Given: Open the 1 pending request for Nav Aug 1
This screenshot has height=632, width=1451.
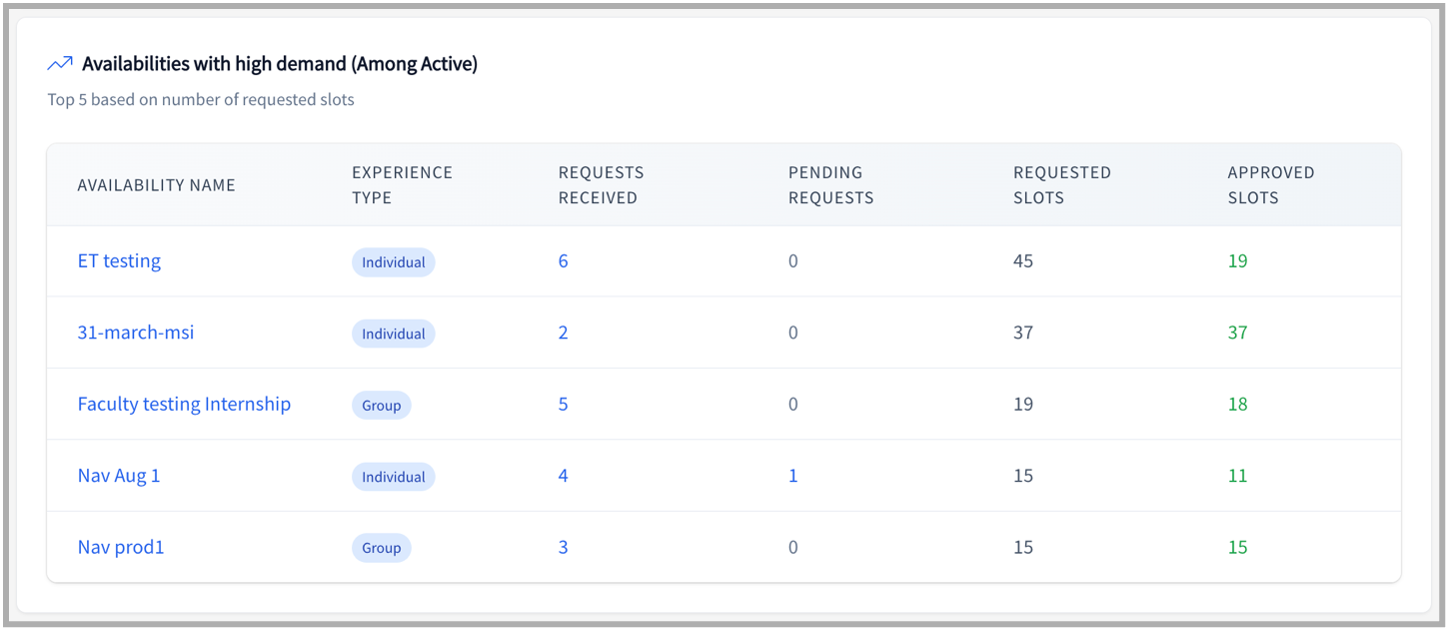Looking at the screenshot, I should 793,476.
